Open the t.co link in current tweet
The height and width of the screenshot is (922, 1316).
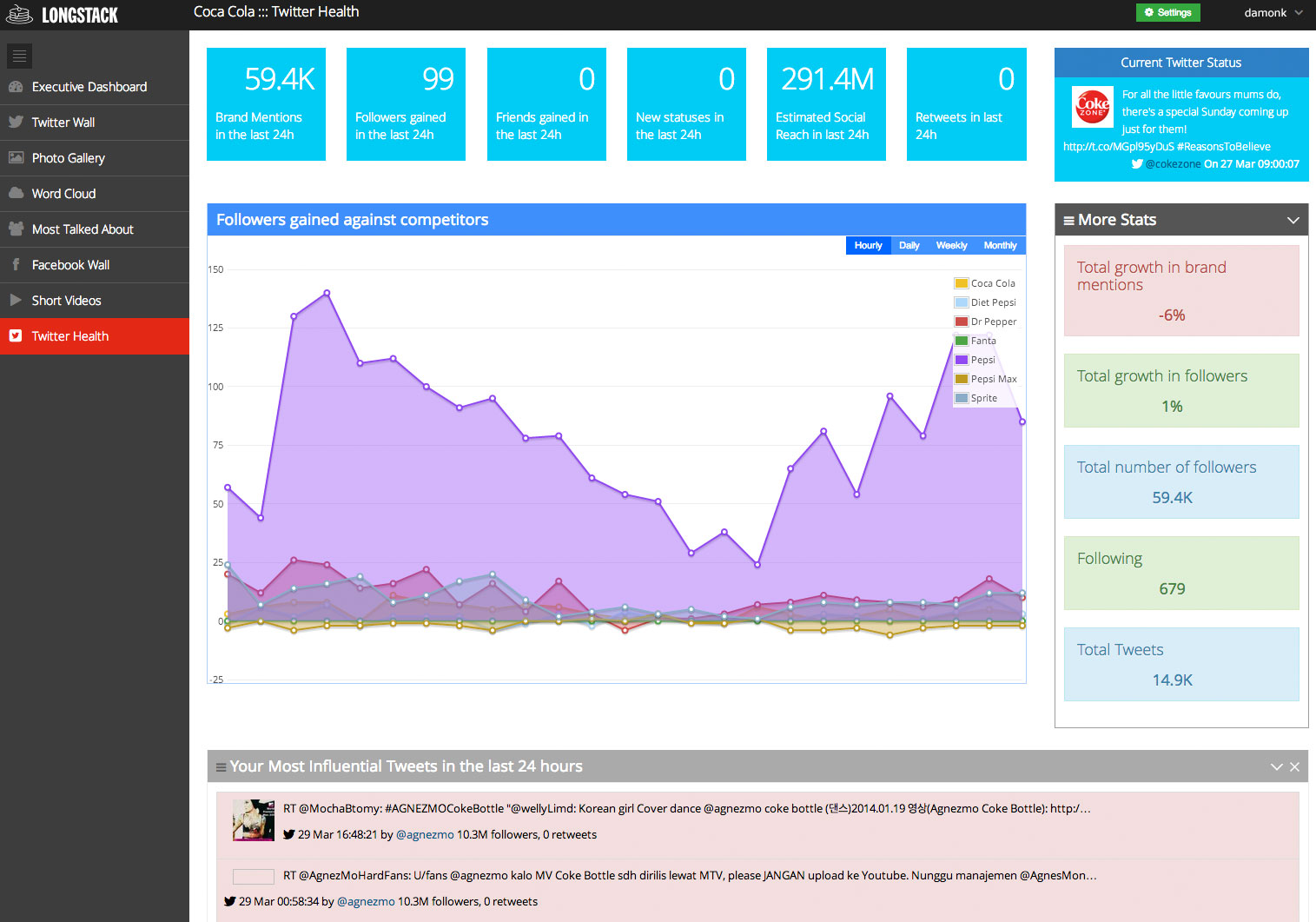click(x=1119, y=147)
